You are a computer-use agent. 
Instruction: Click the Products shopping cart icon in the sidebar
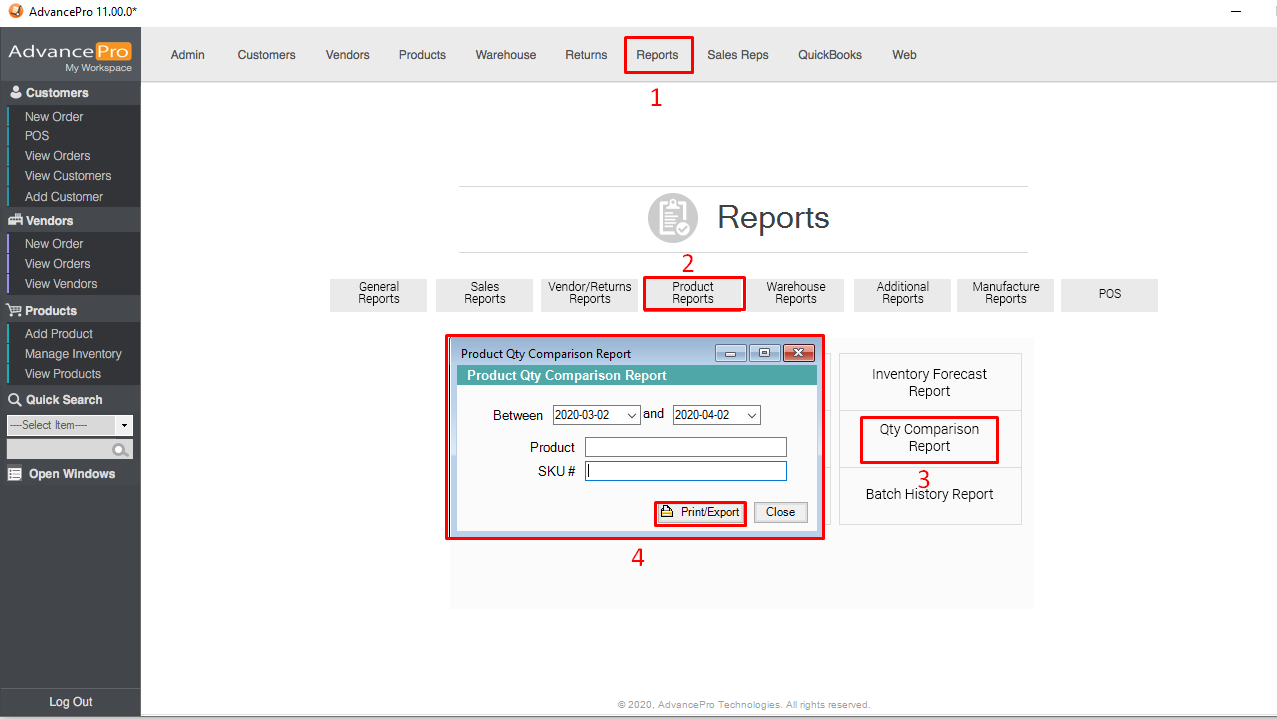click(15, 311)
